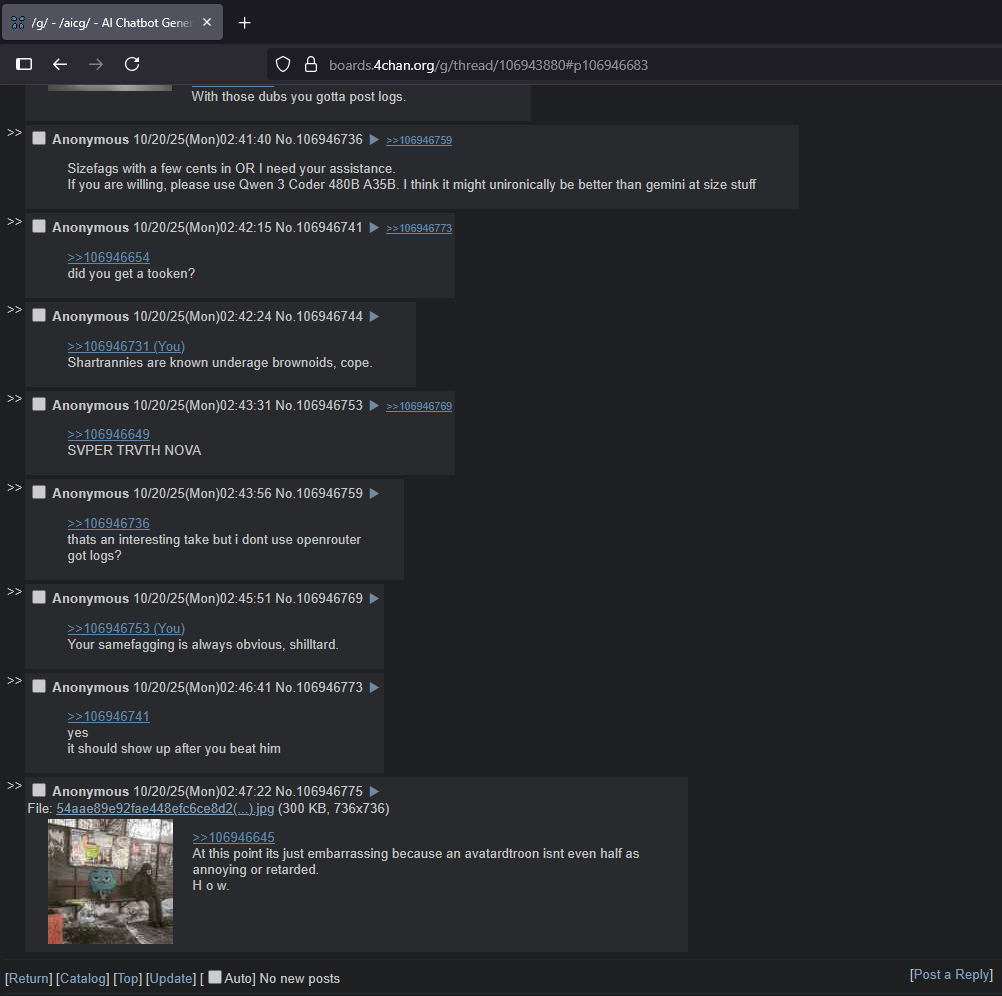1002x996 pixels.
Task: Check the box for post No.106946759
Action: click(x=39, y=492)
